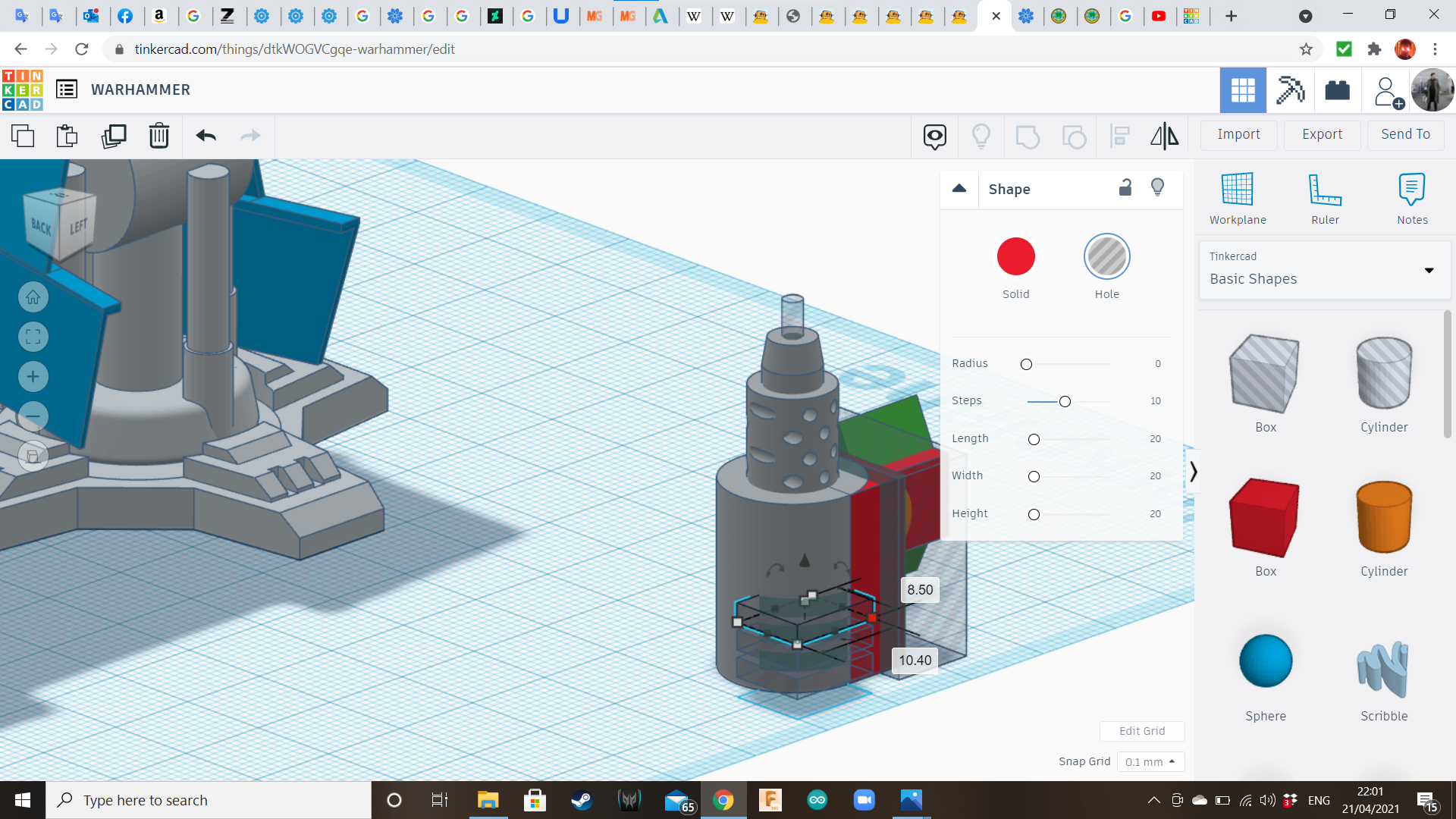Click the Import button
The image size is (1456, 819).
click(1238, 135)
